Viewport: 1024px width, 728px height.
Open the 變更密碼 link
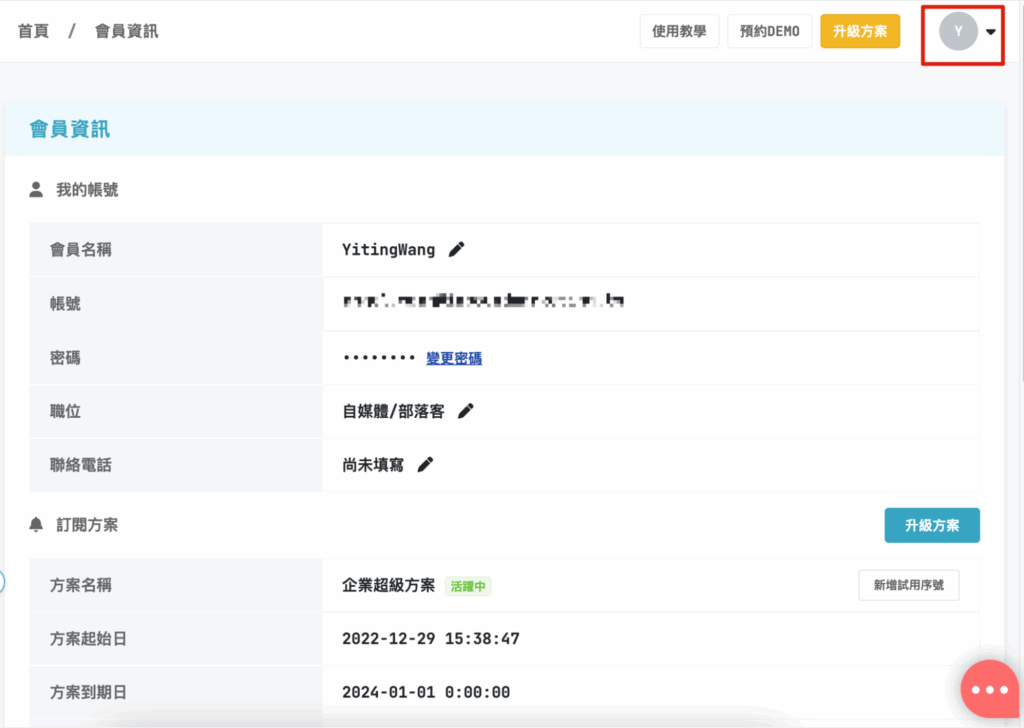[x=454, y=358]
